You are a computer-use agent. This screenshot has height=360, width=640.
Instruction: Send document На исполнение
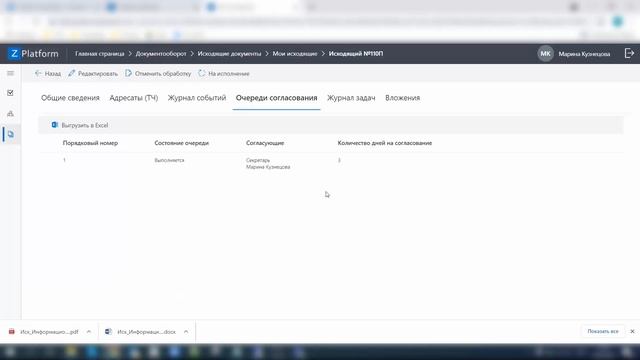224,73
